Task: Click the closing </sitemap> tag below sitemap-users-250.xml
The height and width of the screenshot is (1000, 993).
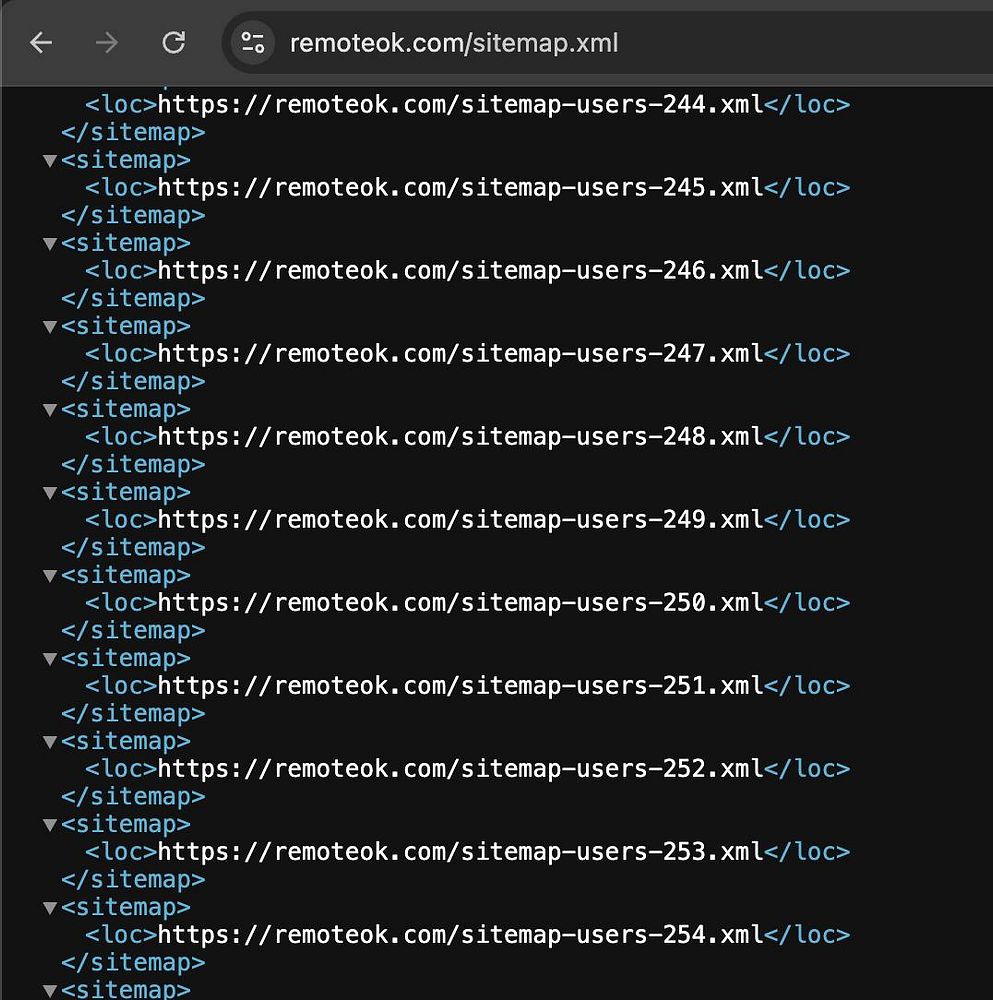Action: (x=133, y=631)
